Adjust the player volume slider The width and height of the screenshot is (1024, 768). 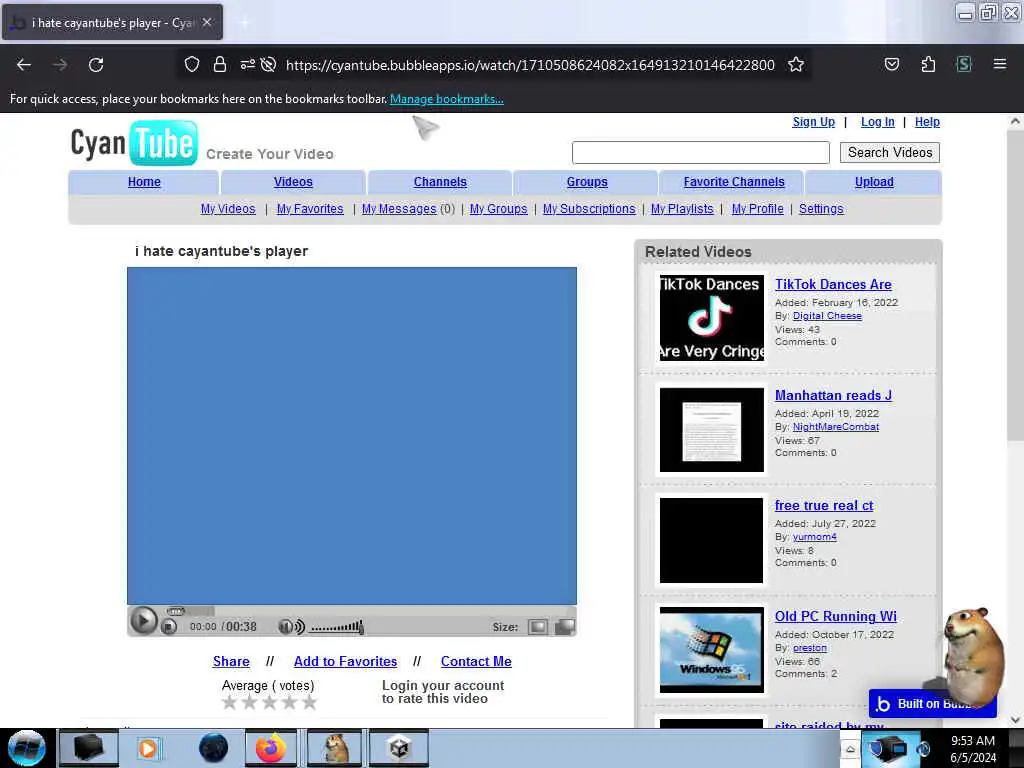pyautogui.click(x=337, y=628)
